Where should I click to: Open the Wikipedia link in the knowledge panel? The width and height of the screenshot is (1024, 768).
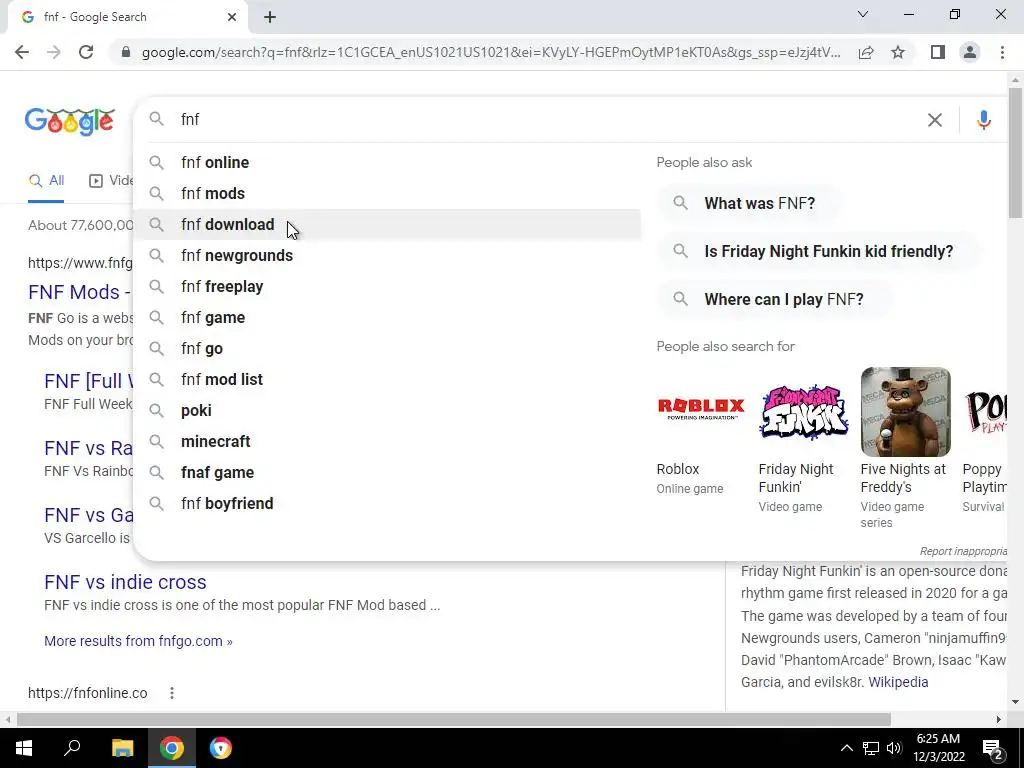[898, 682]
